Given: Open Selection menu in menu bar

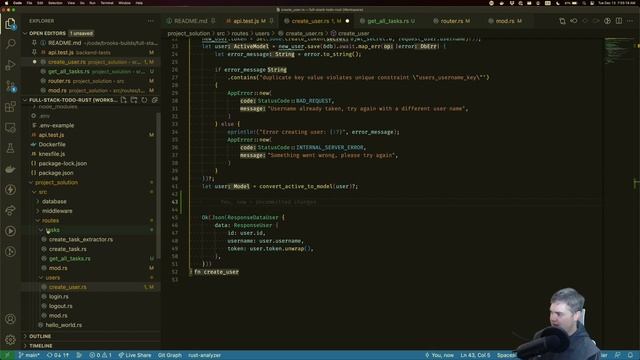Looking at the screenshot, I should pyautogui.click(x=55, y=3).
